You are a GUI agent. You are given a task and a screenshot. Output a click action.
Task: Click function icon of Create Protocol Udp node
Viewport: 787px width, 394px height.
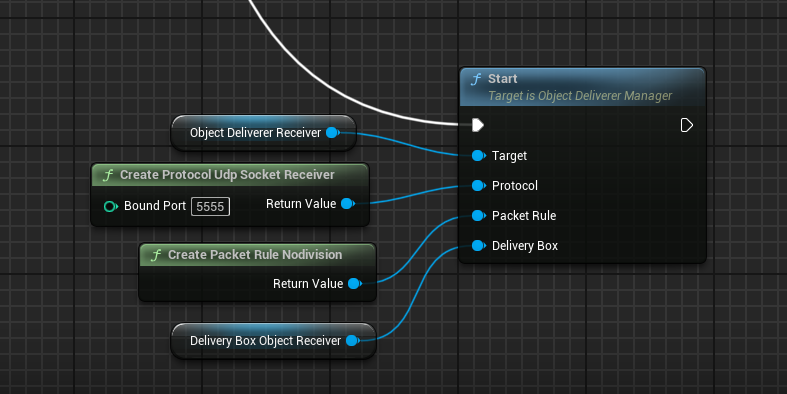107,175
